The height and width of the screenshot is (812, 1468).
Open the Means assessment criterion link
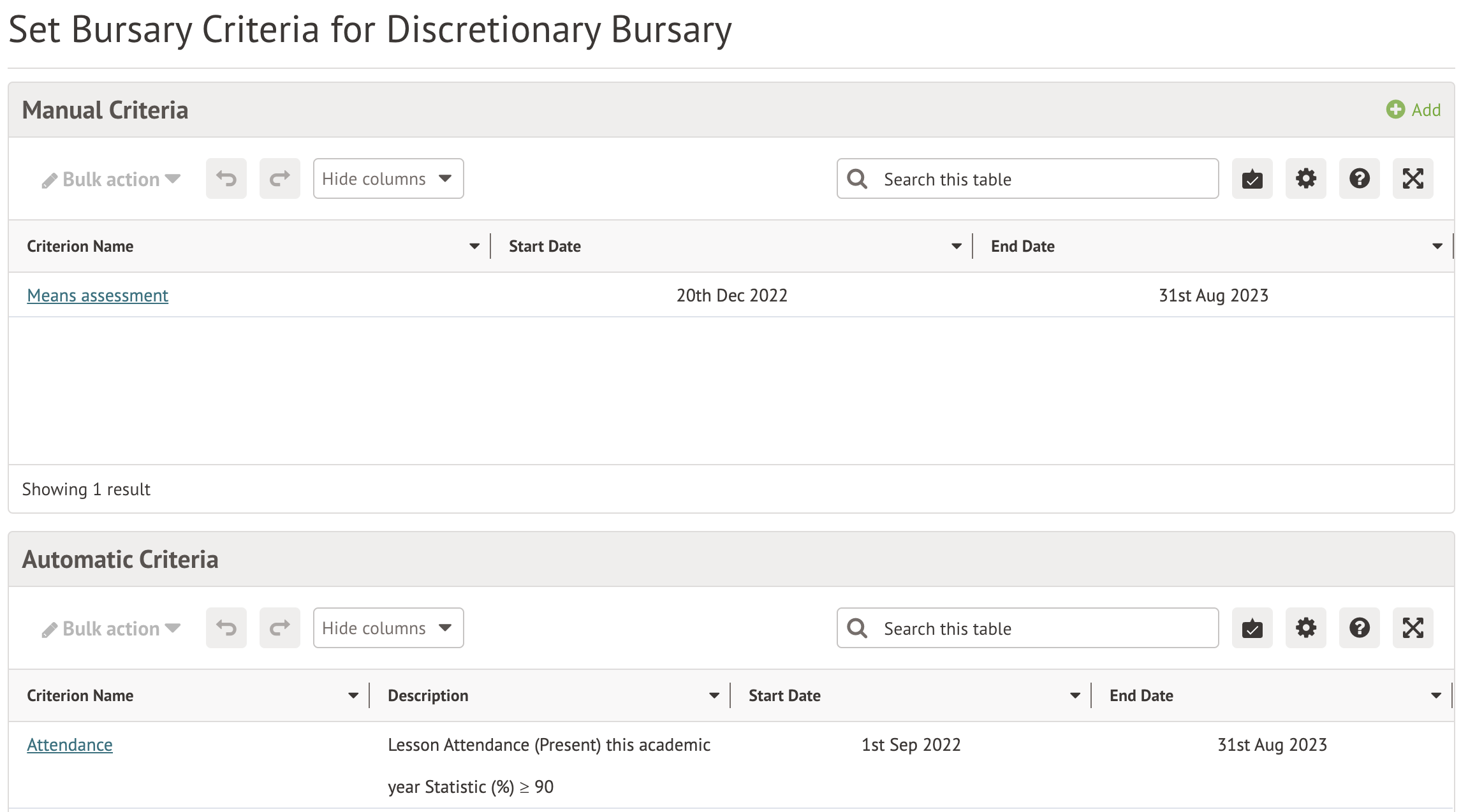click(98, 296)
